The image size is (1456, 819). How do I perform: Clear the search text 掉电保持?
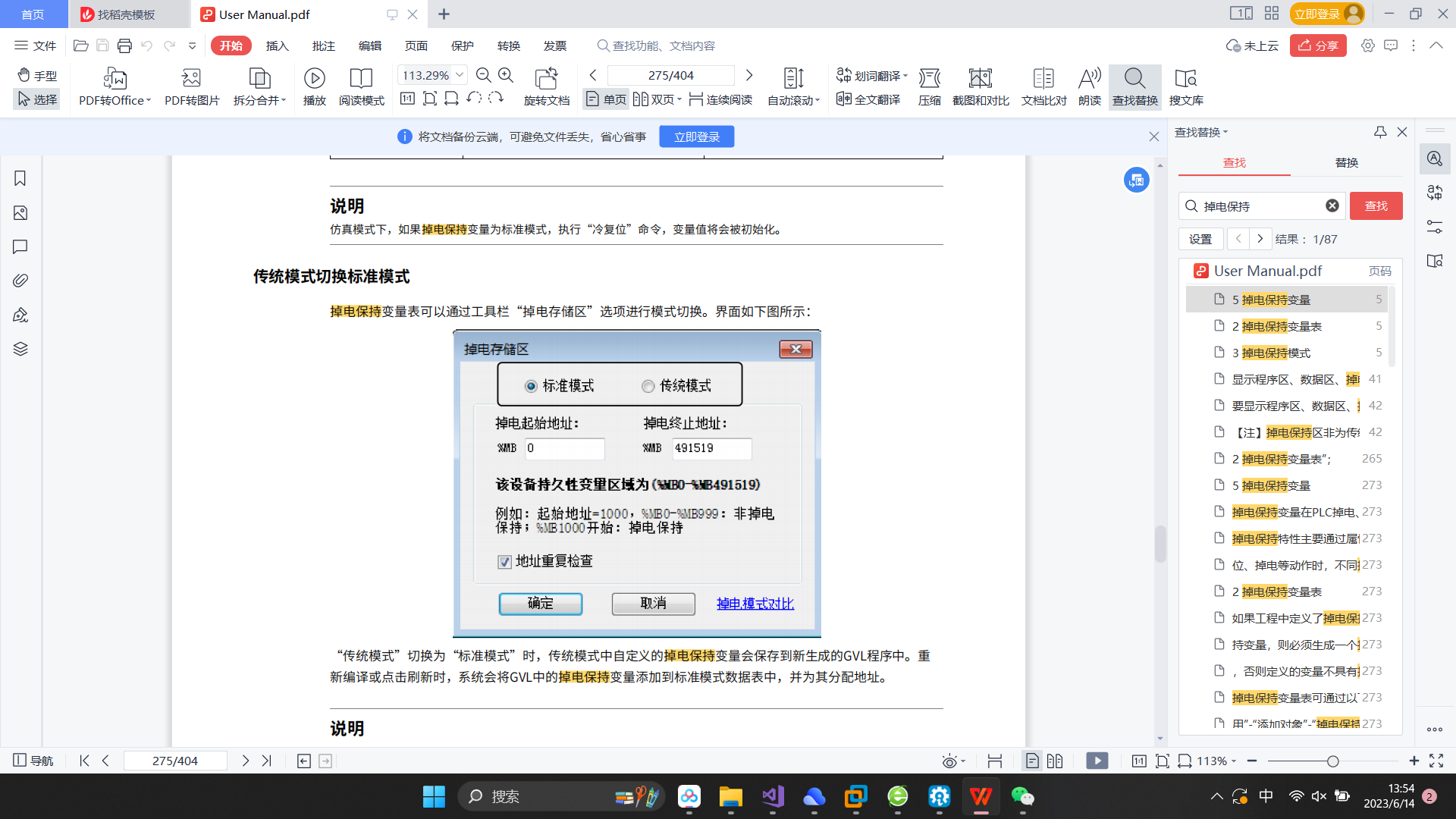point(1332,206)
